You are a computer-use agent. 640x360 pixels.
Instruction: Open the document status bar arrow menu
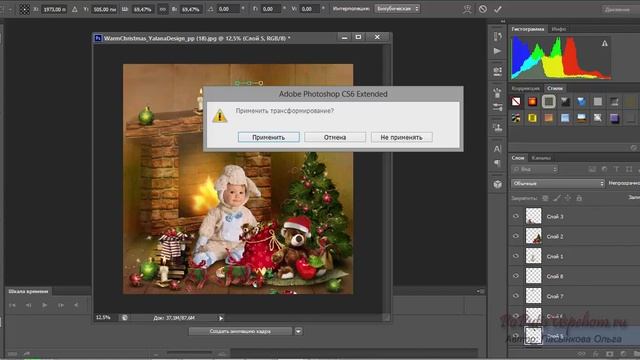coord(221,318)
